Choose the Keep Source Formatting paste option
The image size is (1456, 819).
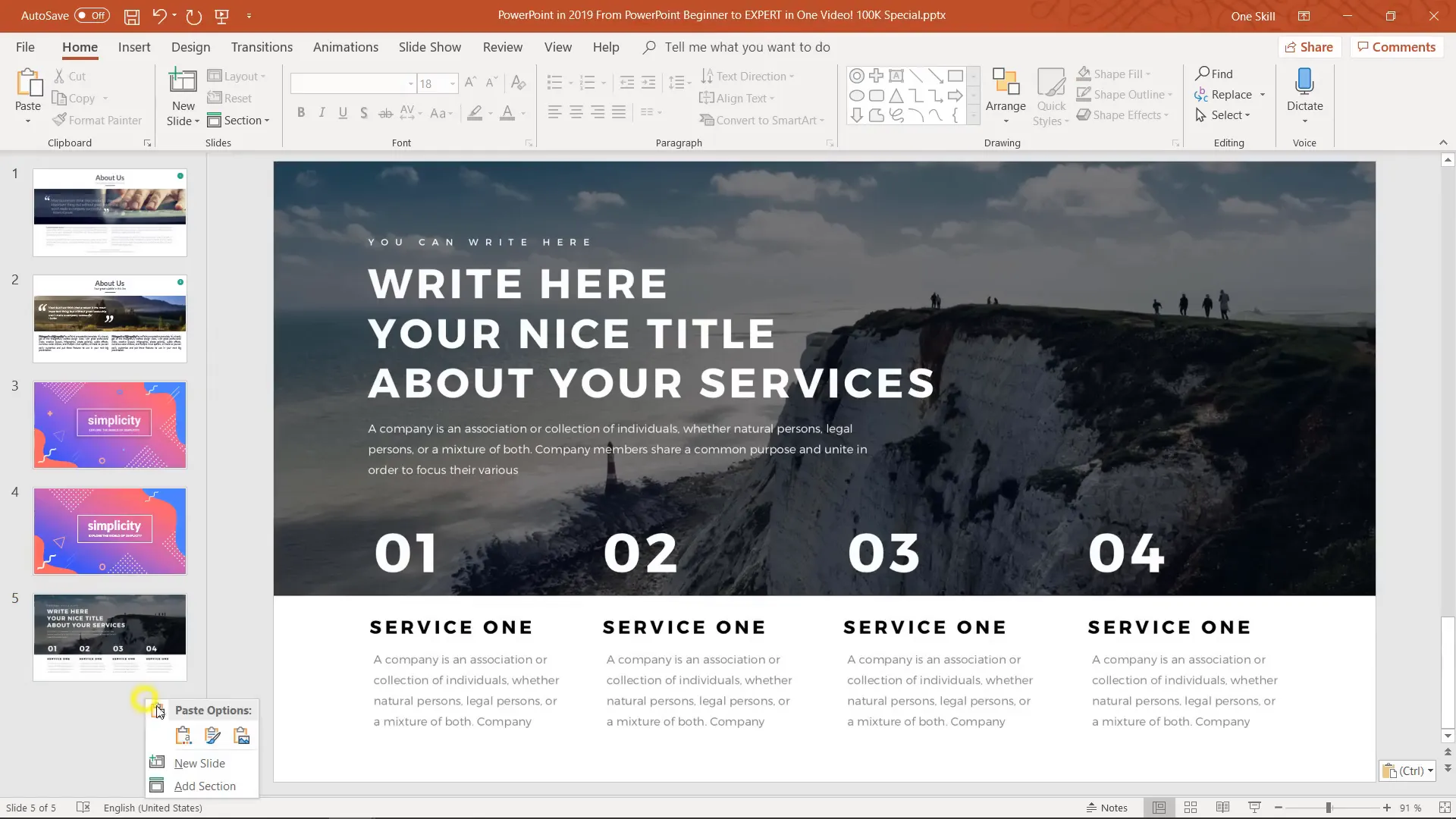tap(213, 736)
